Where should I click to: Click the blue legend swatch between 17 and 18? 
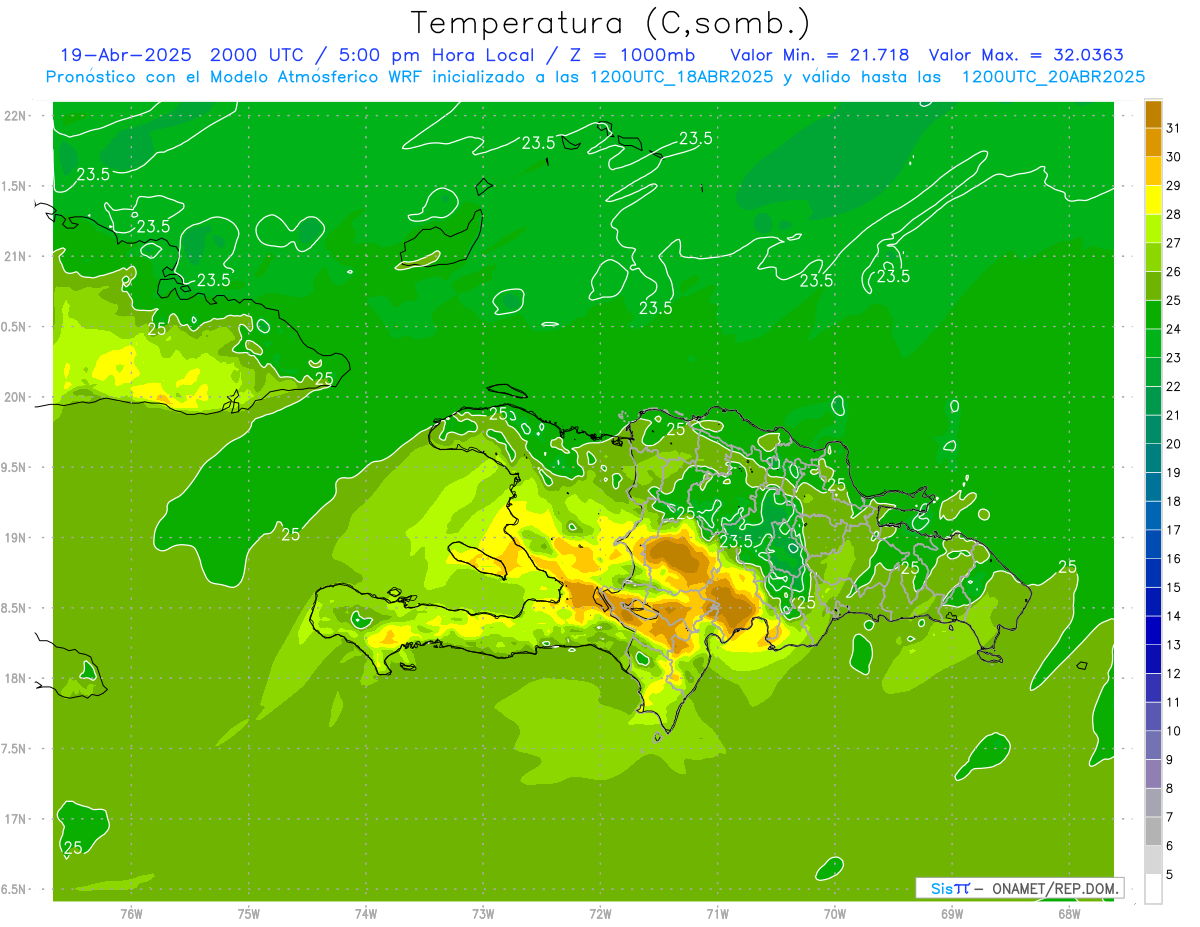[1153, 516]
